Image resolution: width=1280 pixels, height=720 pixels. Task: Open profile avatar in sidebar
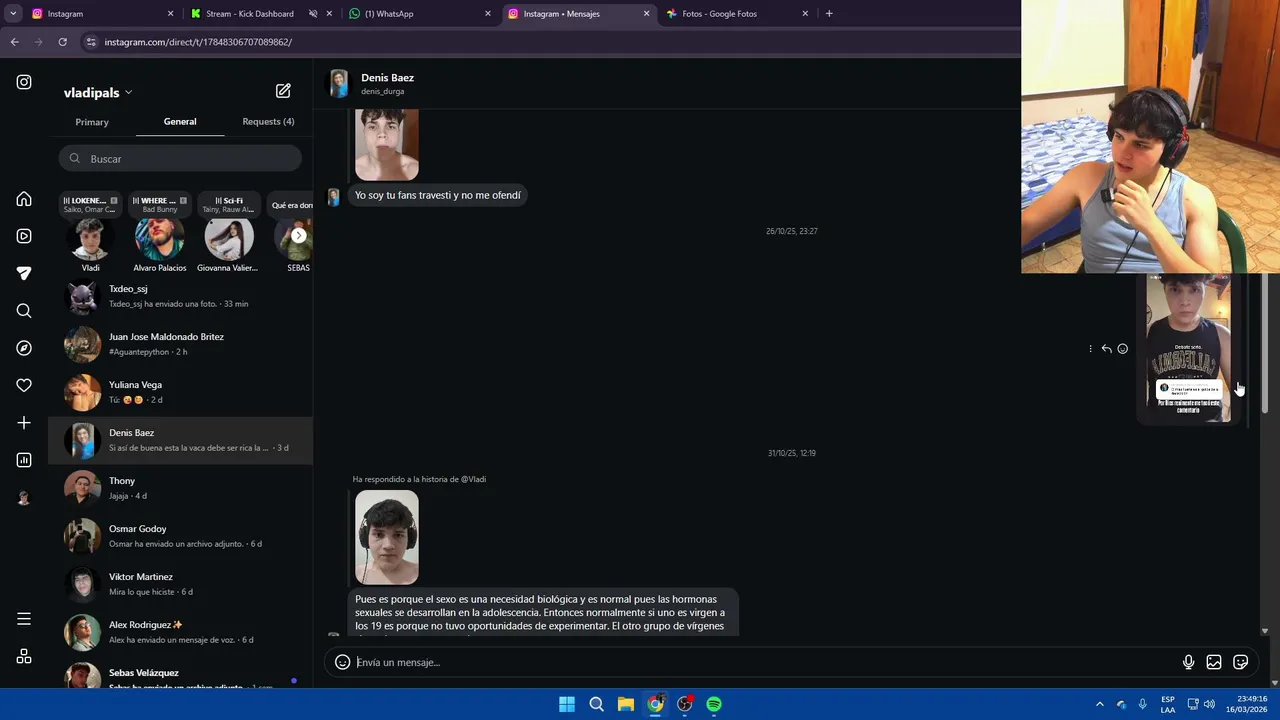pyautogui.click(x=24, y=498)
